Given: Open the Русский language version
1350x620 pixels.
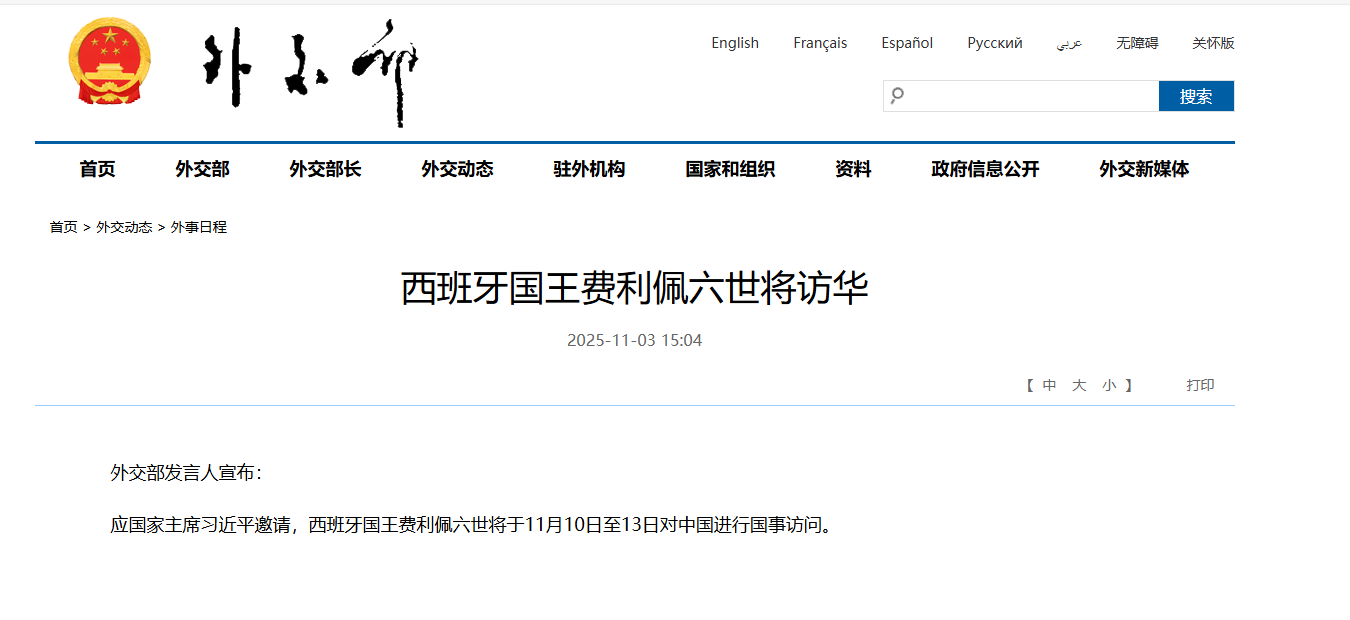Looking at the screenshot, I should [994, 43].
